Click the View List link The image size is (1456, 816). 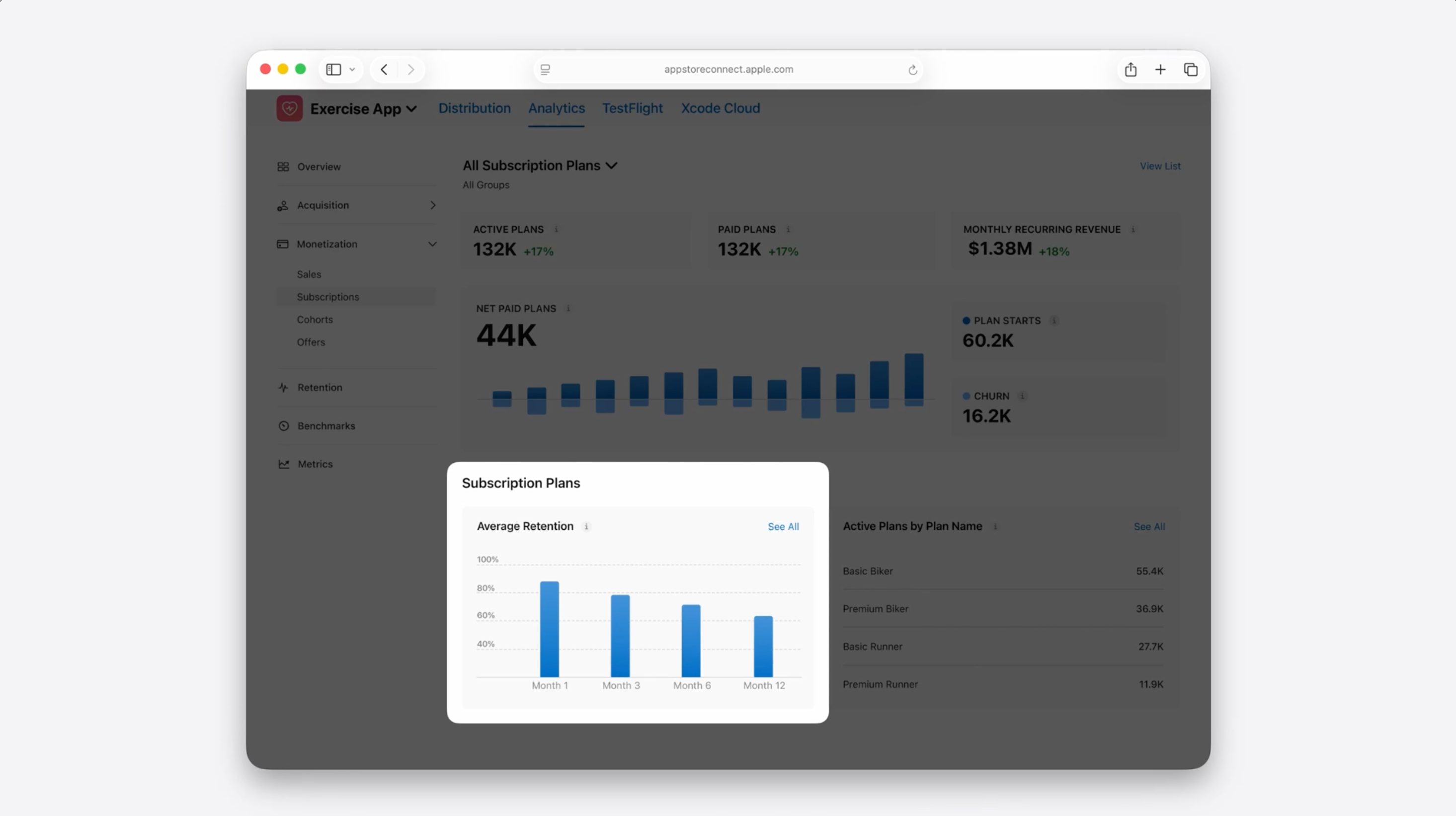coord(1160,166)
